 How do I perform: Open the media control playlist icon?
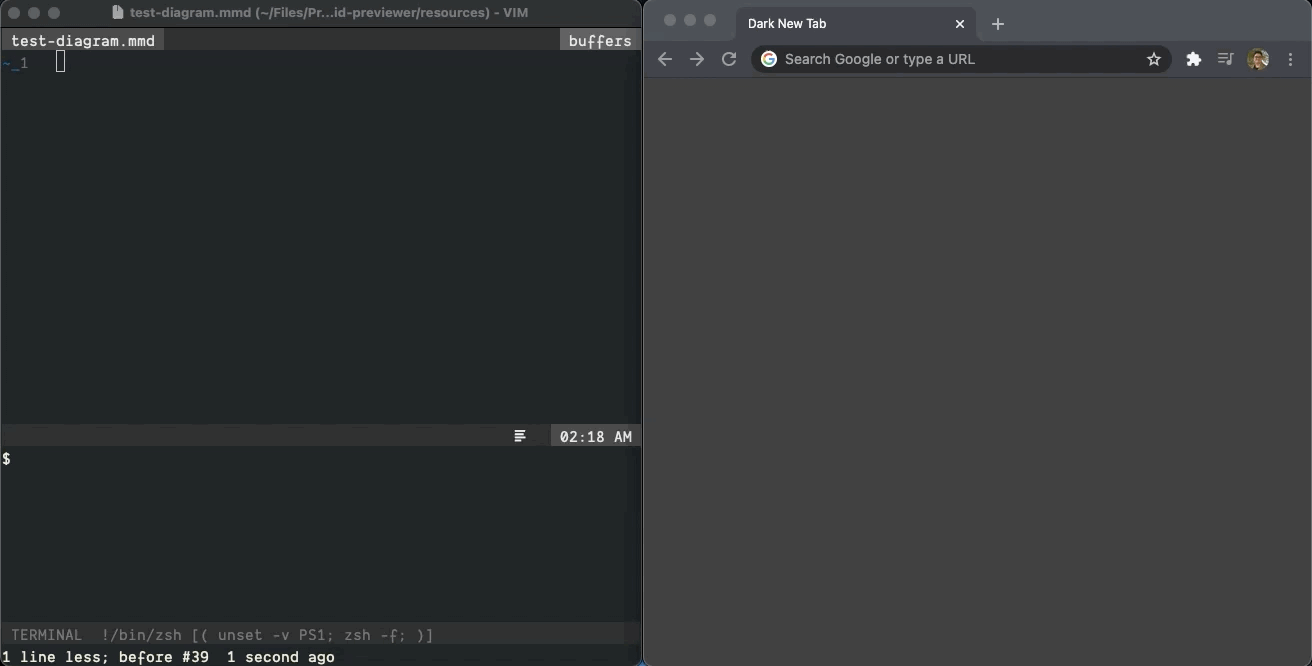(1225, 59)
